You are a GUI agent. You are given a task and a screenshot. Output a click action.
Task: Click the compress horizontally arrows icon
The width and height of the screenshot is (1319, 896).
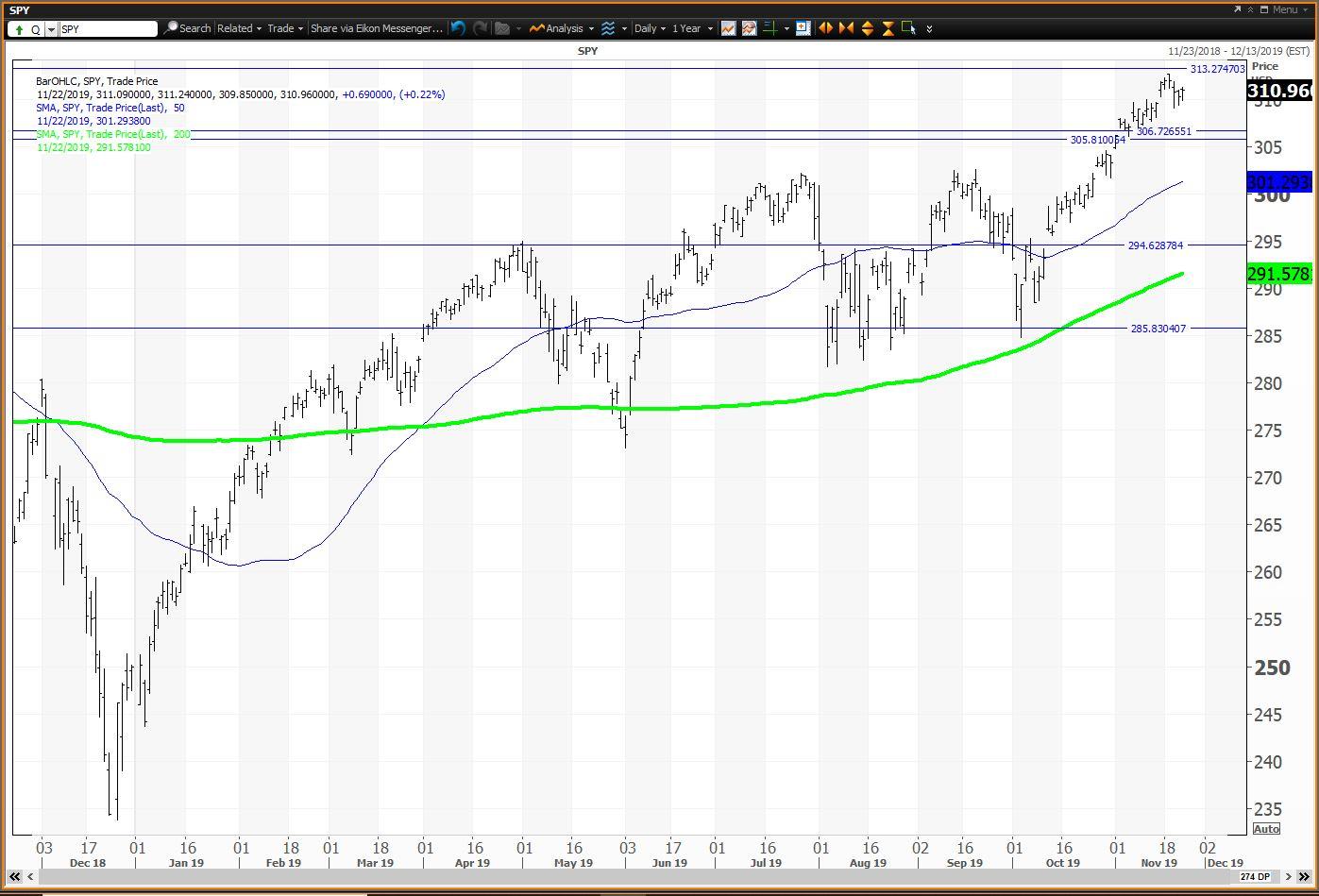tap(846, 28)
